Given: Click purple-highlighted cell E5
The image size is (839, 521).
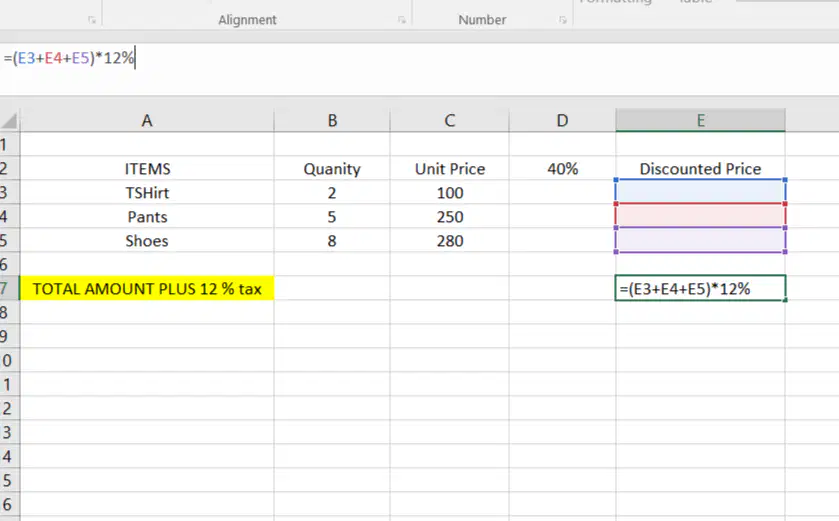Looking at the screenshot, I should coord(700,240).
